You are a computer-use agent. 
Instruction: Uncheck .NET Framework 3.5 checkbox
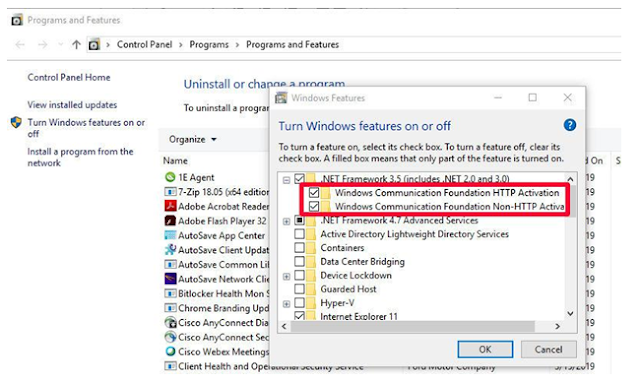click(x=299, y=178)
